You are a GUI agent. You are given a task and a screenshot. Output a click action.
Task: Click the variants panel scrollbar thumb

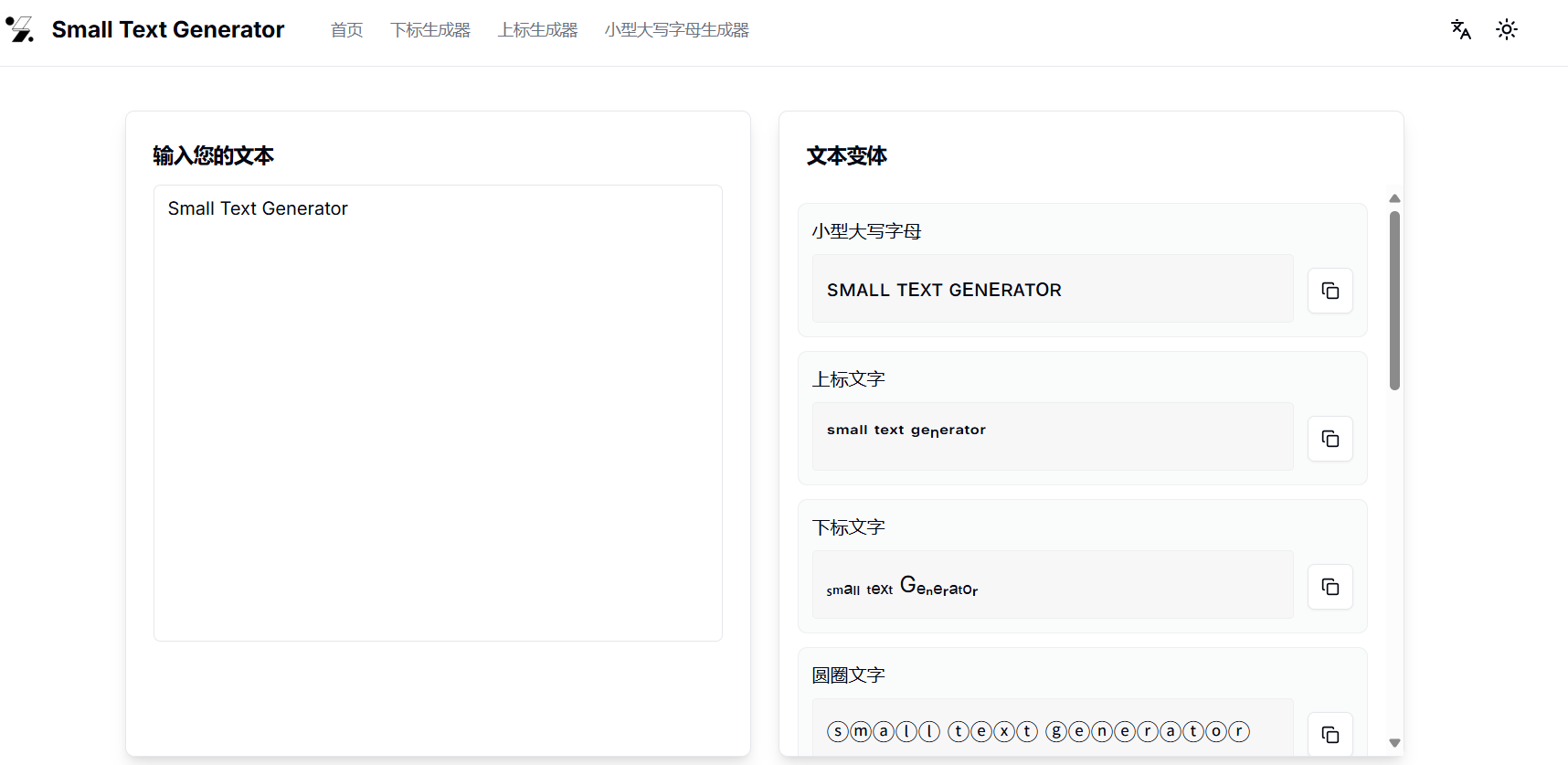(1394, 300)
